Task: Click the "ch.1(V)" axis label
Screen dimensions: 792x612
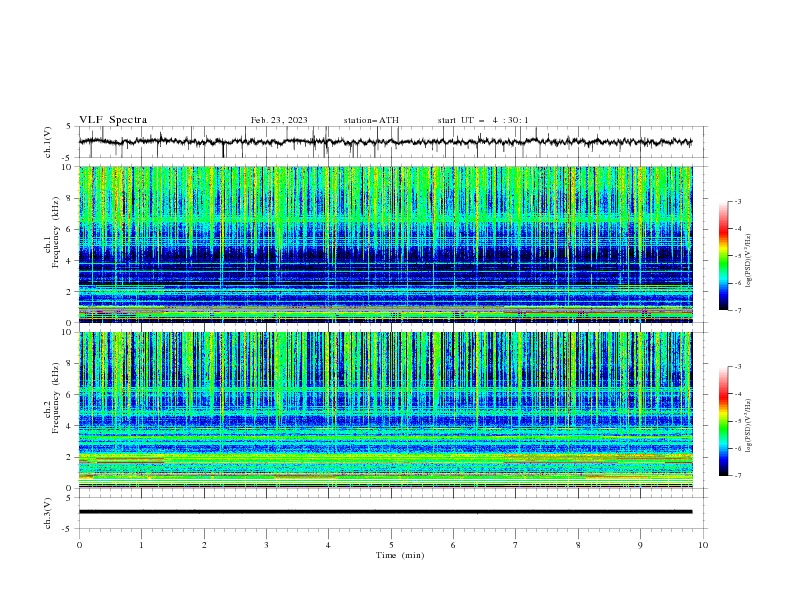Action: (48, 142)
